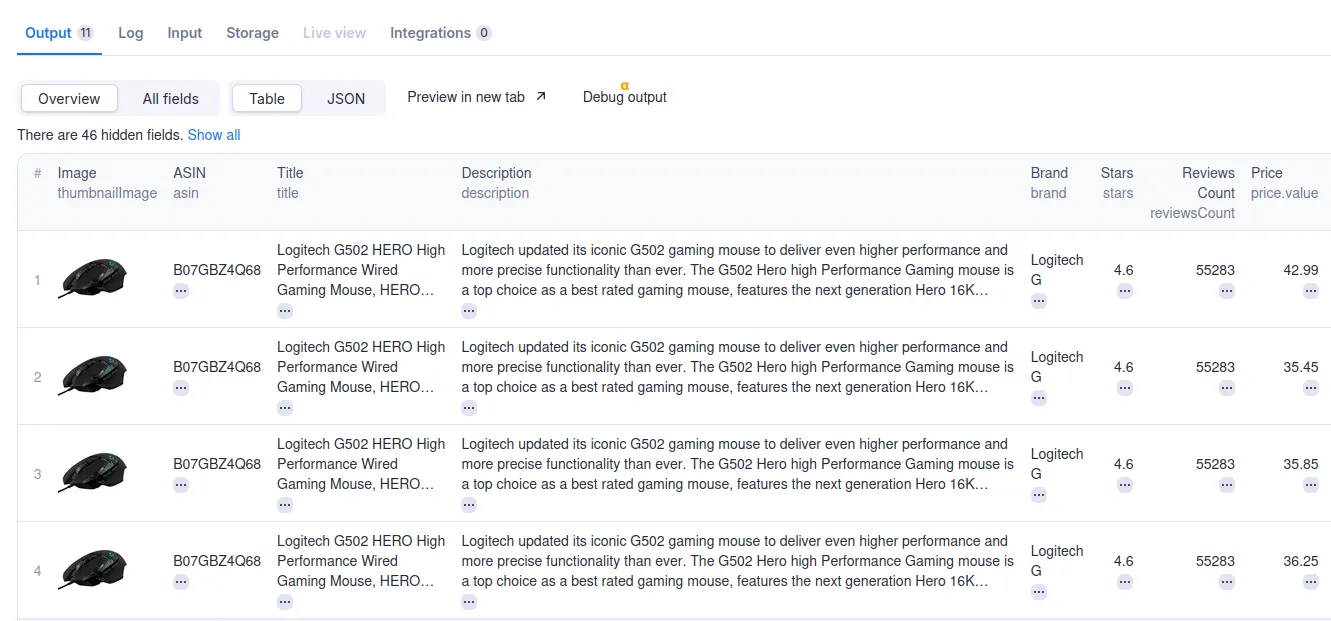Go to the Storage tab
The height and width of the screenshot is (621, 1331).
pos(252,33)
